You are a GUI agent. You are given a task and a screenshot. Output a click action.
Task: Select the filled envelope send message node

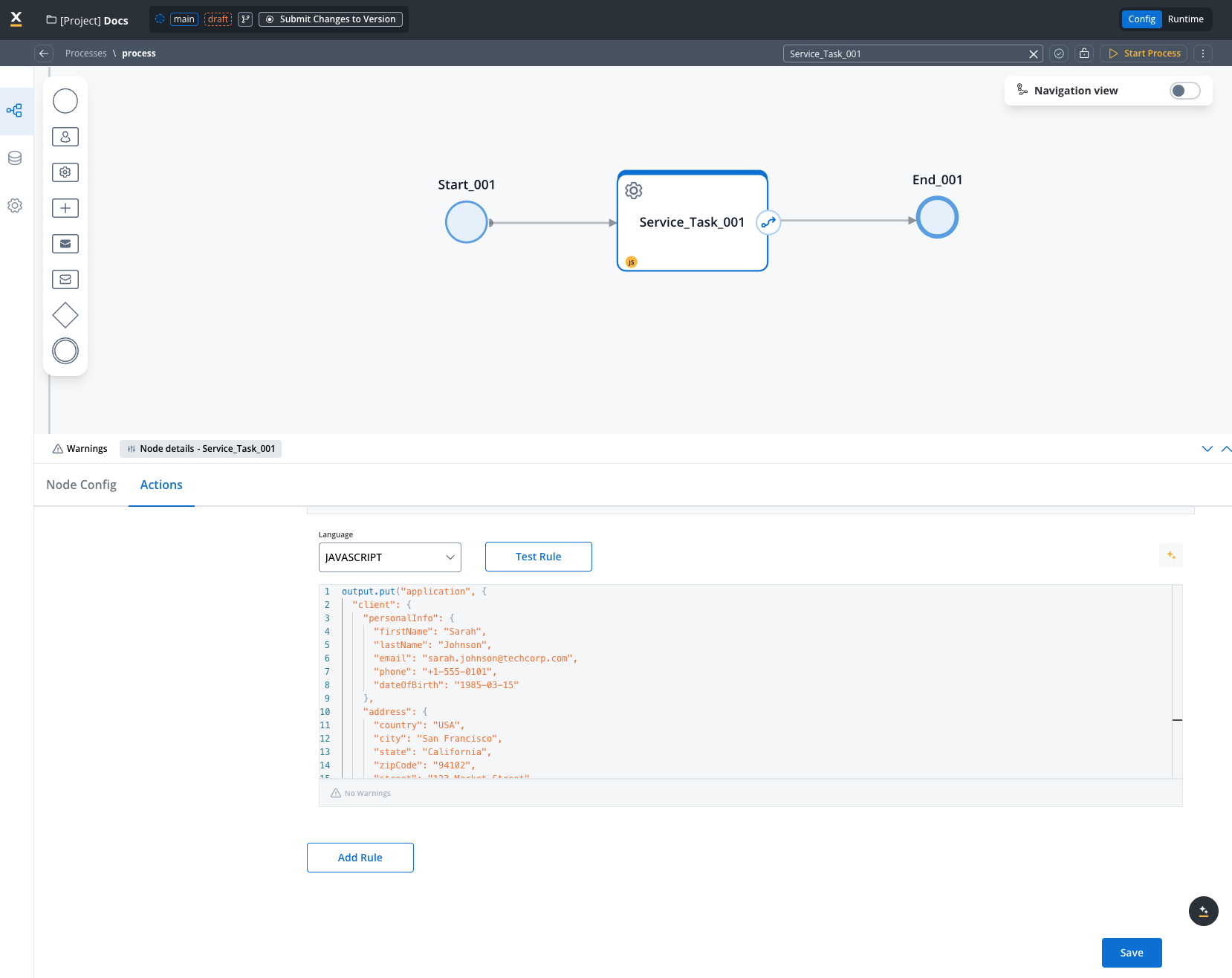pyautogui.click(x=65, y=244)
